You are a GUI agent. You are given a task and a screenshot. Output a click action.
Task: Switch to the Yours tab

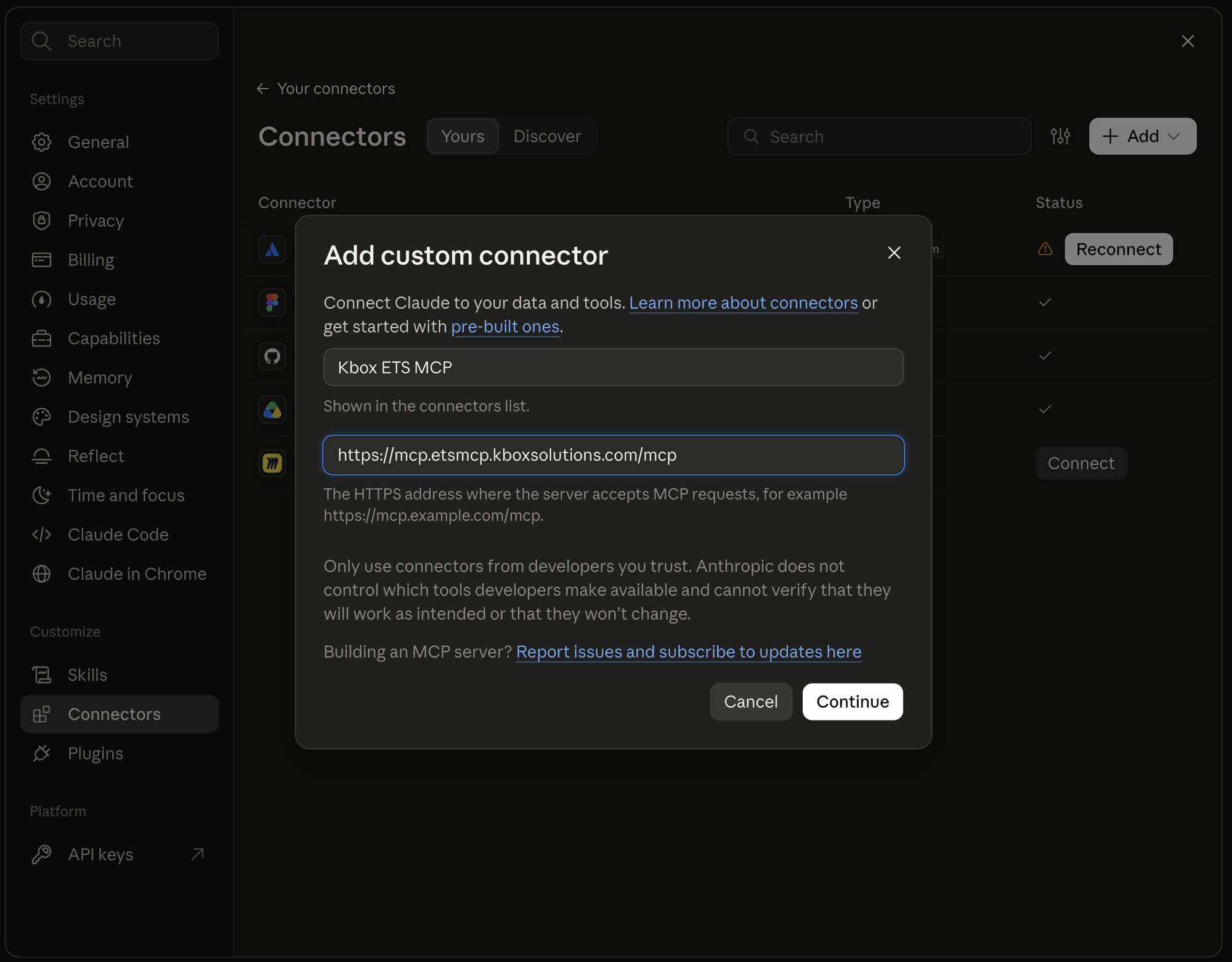click(463, 136)
